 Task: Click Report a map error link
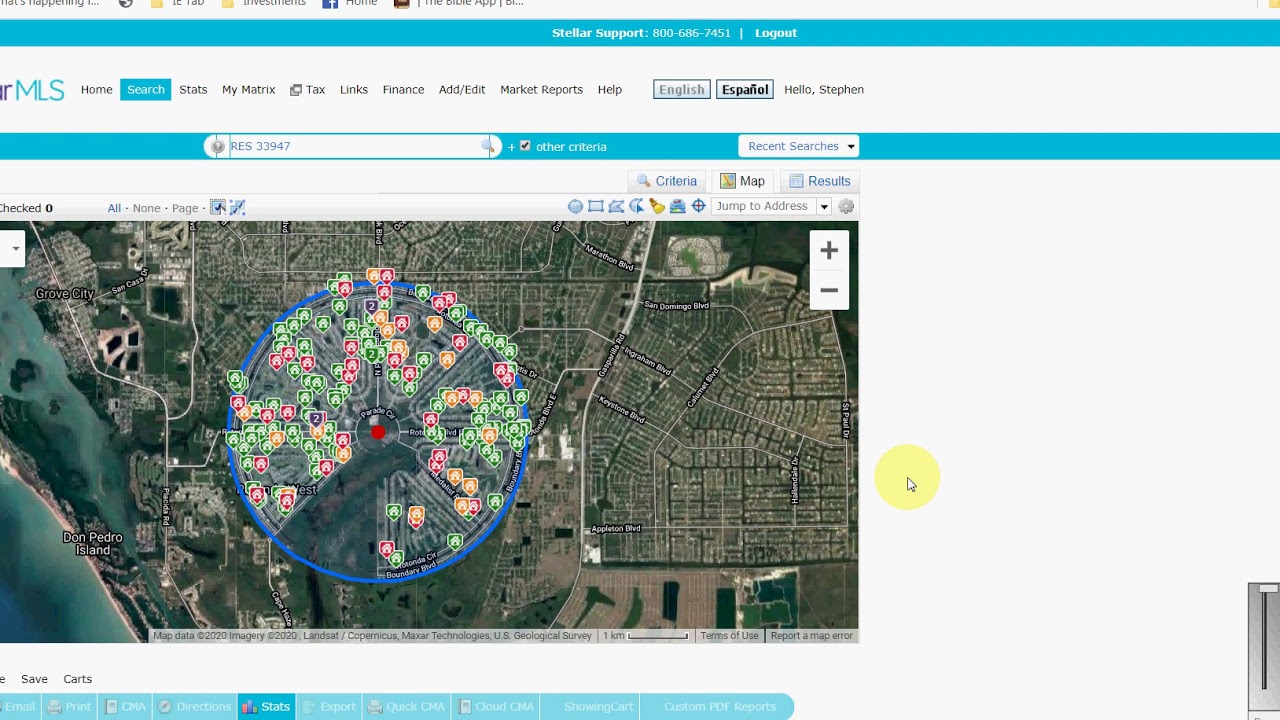coord(811,636)
